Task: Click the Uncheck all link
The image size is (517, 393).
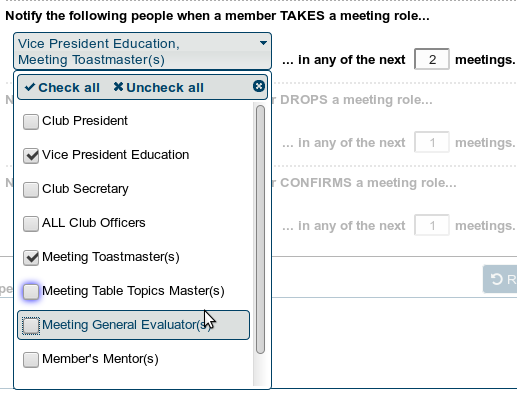Action: pos(158,87)
